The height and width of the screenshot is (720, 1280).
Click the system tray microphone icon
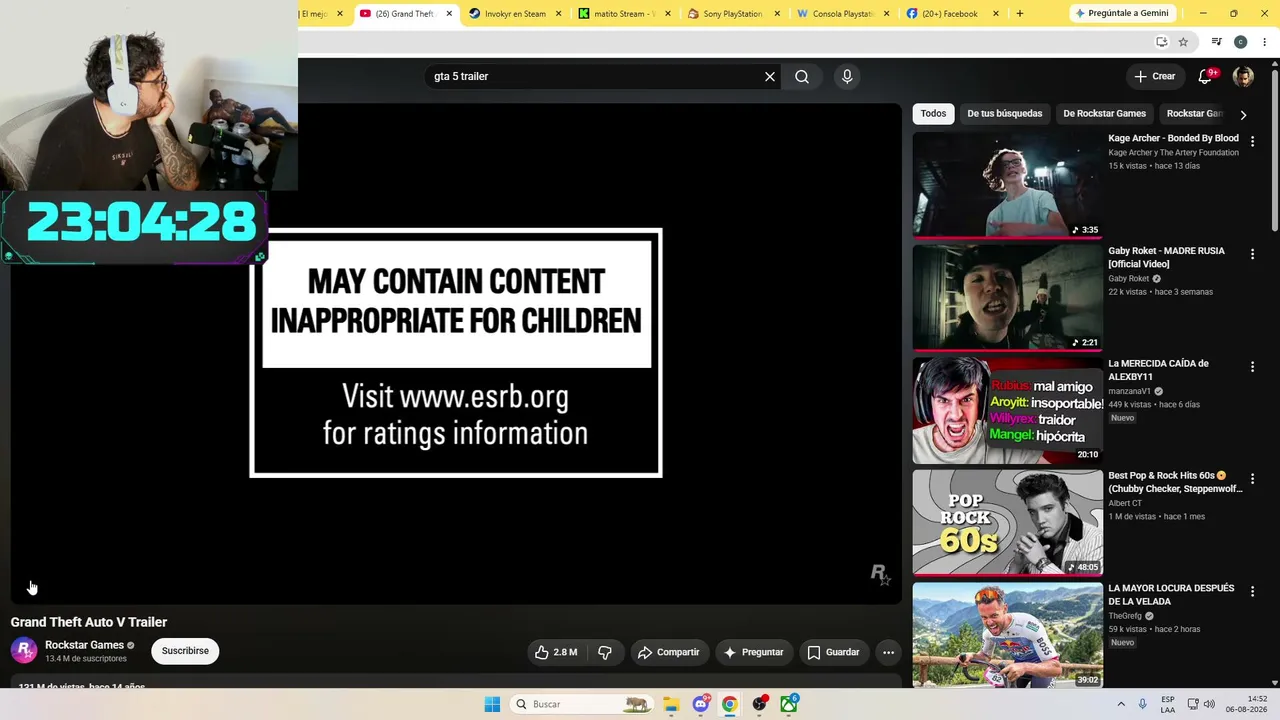tap(1143, 704)
